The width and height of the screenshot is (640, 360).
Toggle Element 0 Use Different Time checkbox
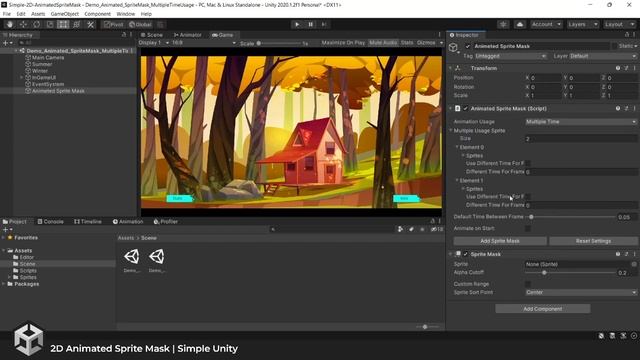click(528, 163)
